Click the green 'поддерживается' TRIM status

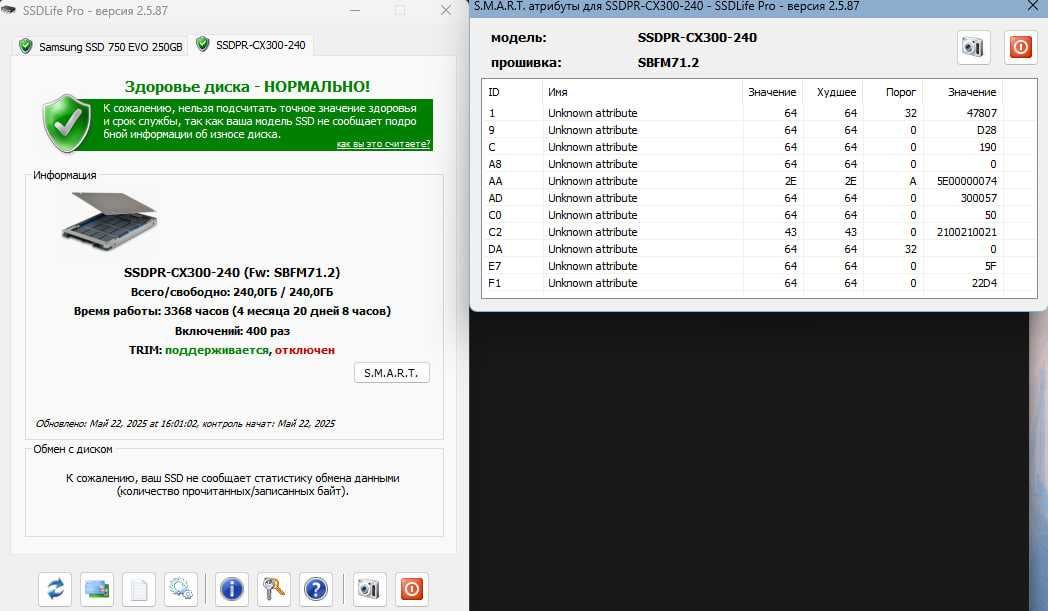coord(217,350)
